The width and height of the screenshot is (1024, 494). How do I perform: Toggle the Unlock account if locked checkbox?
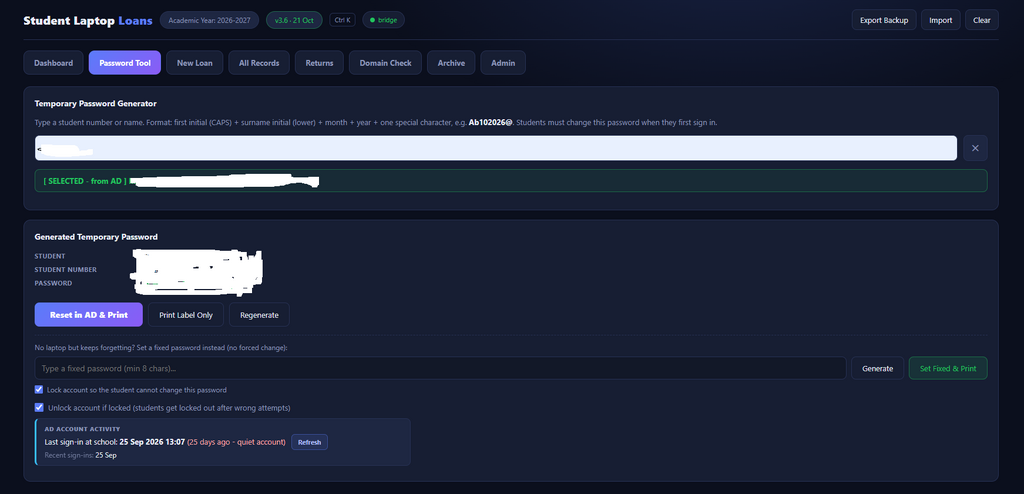tap(39, 407)
